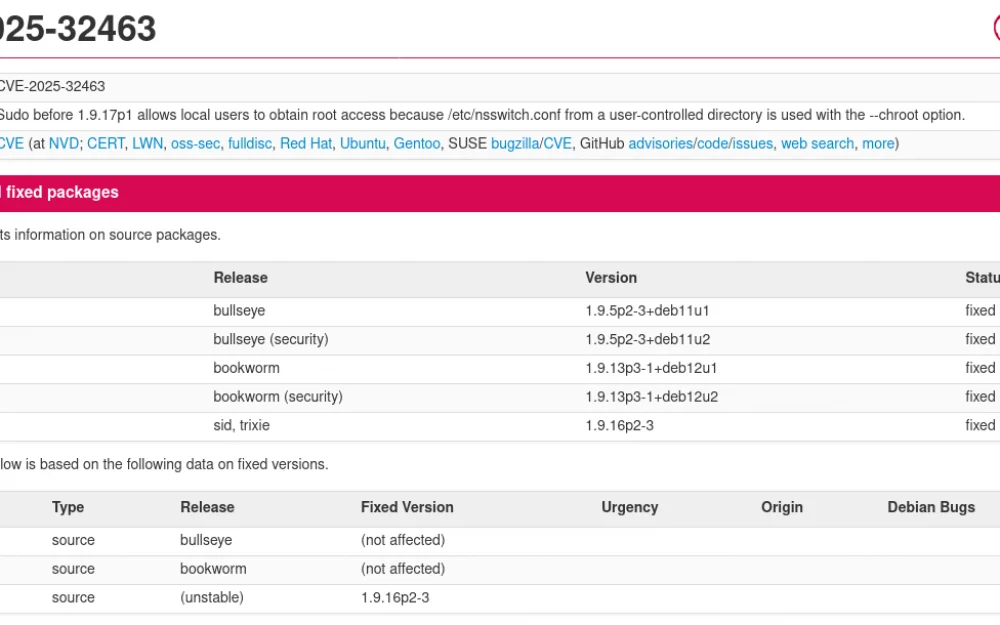This screenshot has width=1000, height=625.
Task: Click "fixed" status in sid, trixie row
Action: click(x=980, y=425)
